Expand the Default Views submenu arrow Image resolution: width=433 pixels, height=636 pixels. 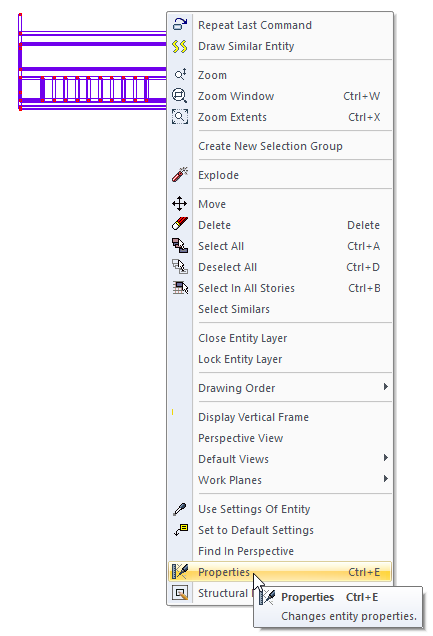tap(386, 458)
